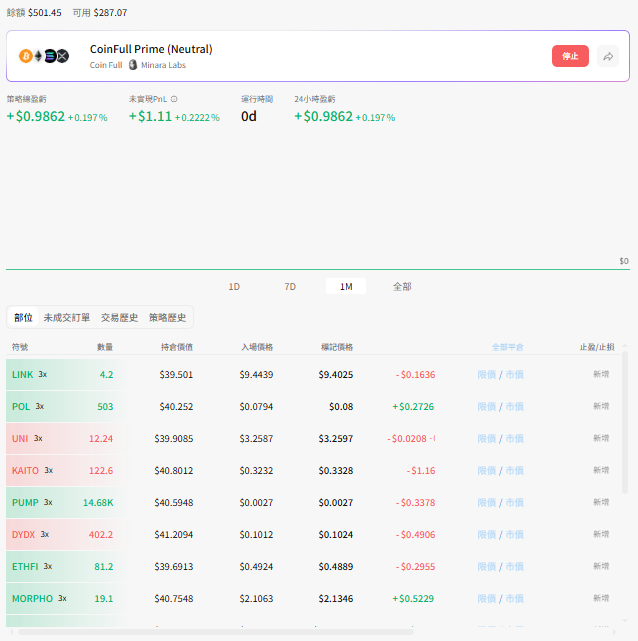
Task: Click 新增 in the PUMP row
Action: 601,502
